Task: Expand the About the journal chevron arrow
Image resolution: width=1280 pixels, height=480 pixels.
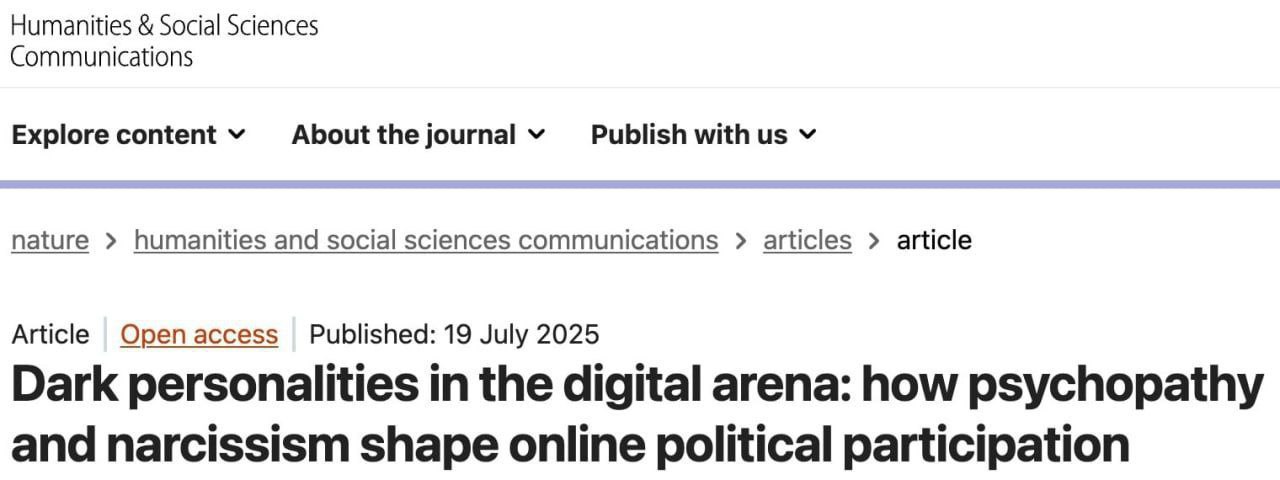Action: coord(537,134)
